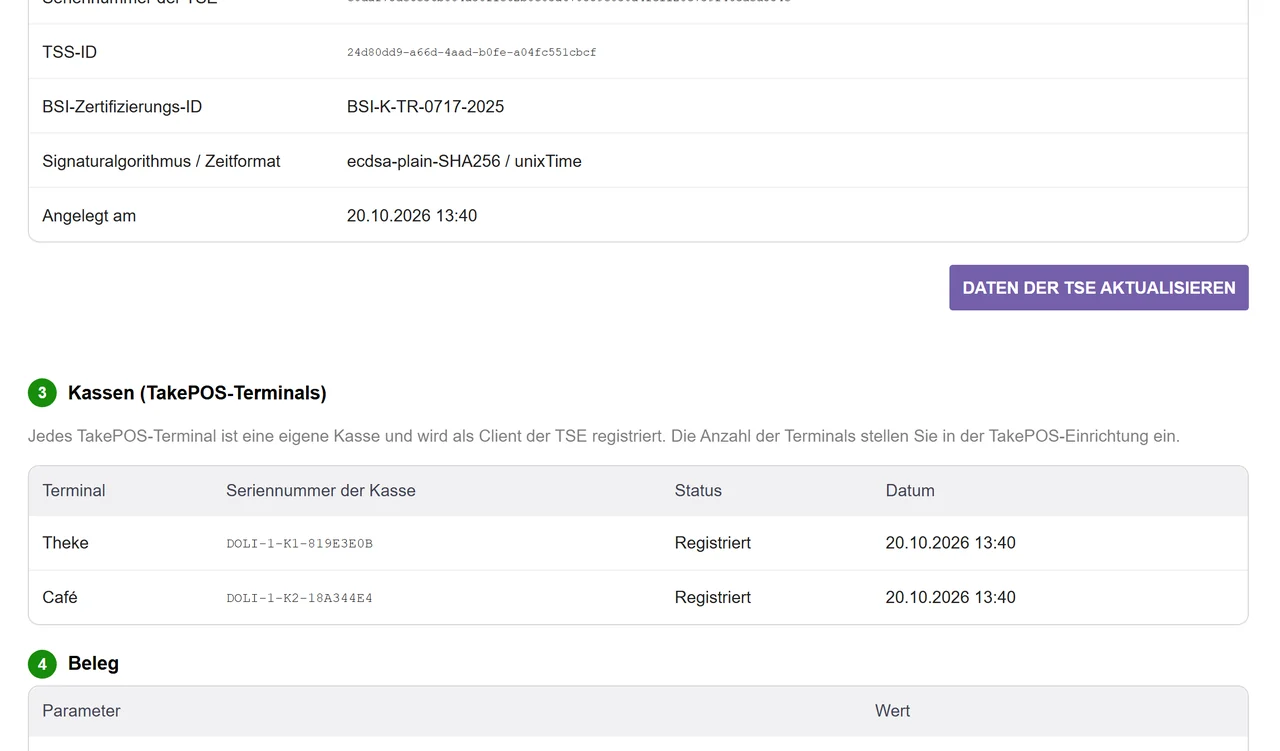
Task: Select the Signaturalgorithmus / Zeitformat label
Action: pyautogui.click(x=161, y=161)
